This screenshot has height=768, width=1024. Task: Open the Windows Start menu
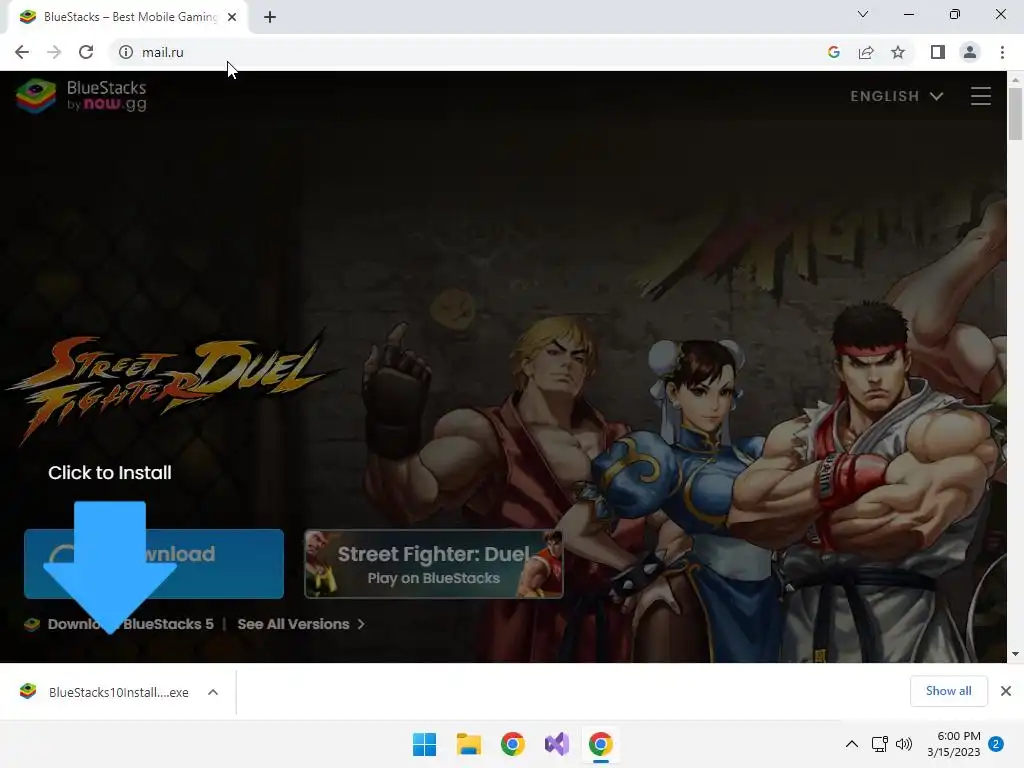(424, 744)
